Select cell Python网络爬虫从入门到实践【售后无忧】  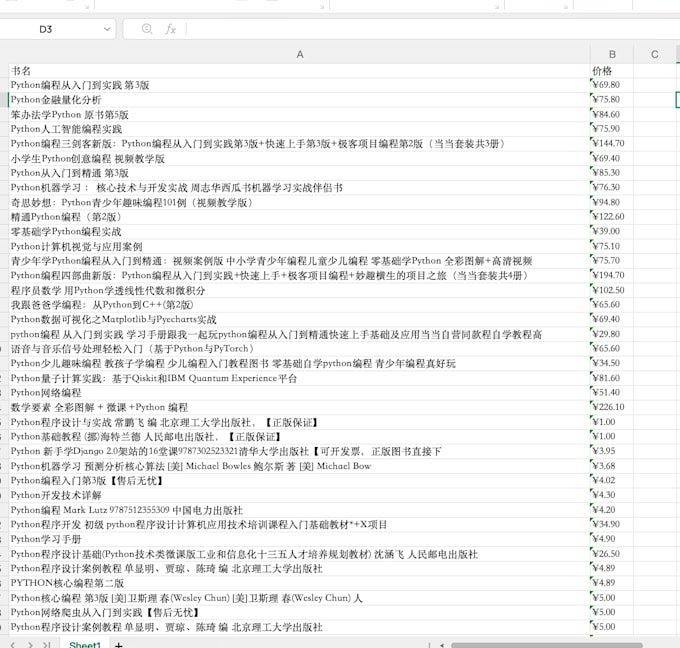[300, 612]
